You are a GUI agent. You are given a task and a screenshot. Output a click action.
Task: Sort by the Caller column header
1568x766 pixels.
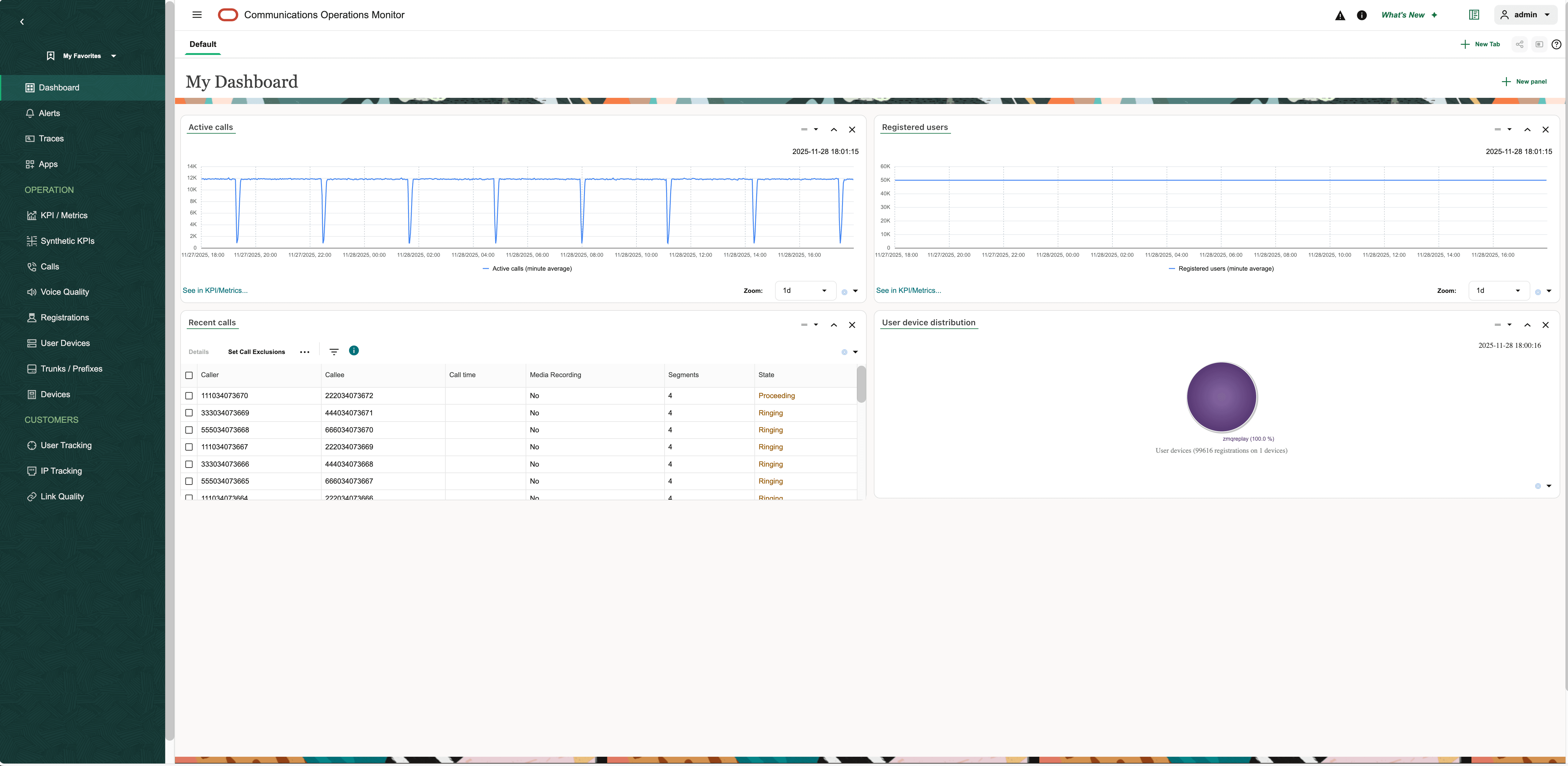coord(259,375)
